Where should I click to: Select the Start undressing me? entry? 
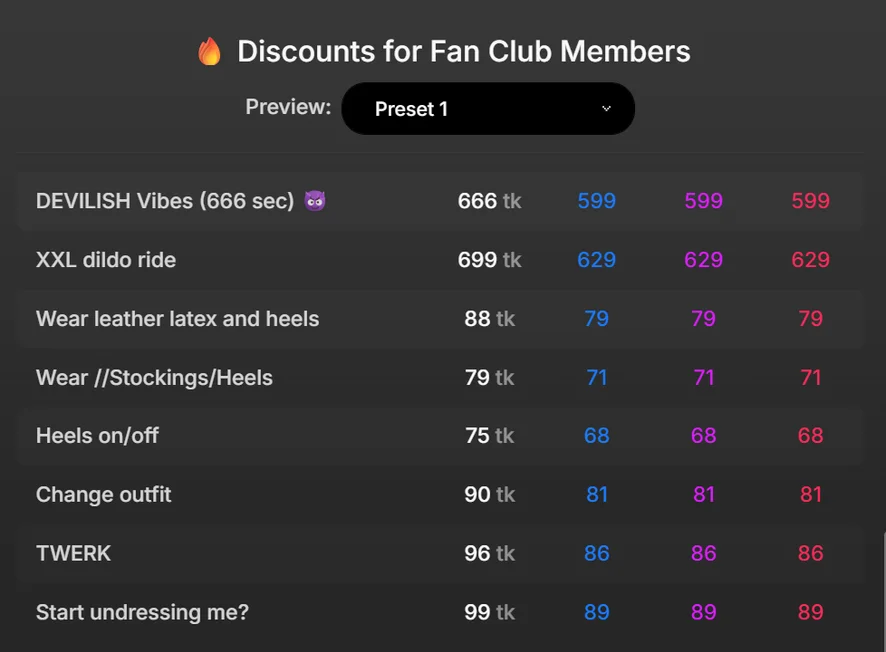142,612
